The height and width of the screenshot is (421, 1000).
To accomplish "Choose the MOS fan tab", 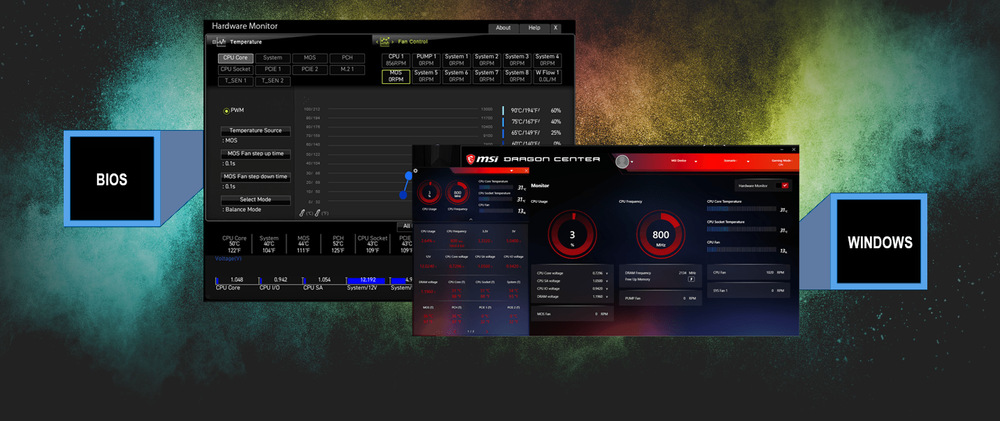I will coord(396,77).
